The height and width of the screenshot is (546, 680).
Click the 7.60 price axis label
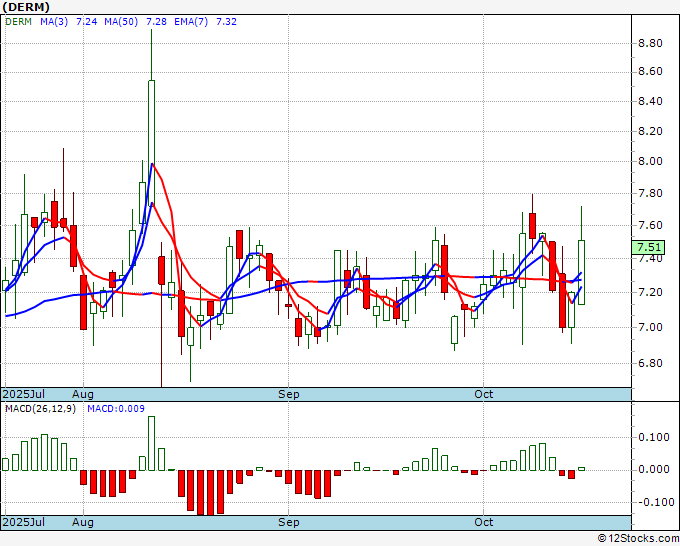point(650,226)
